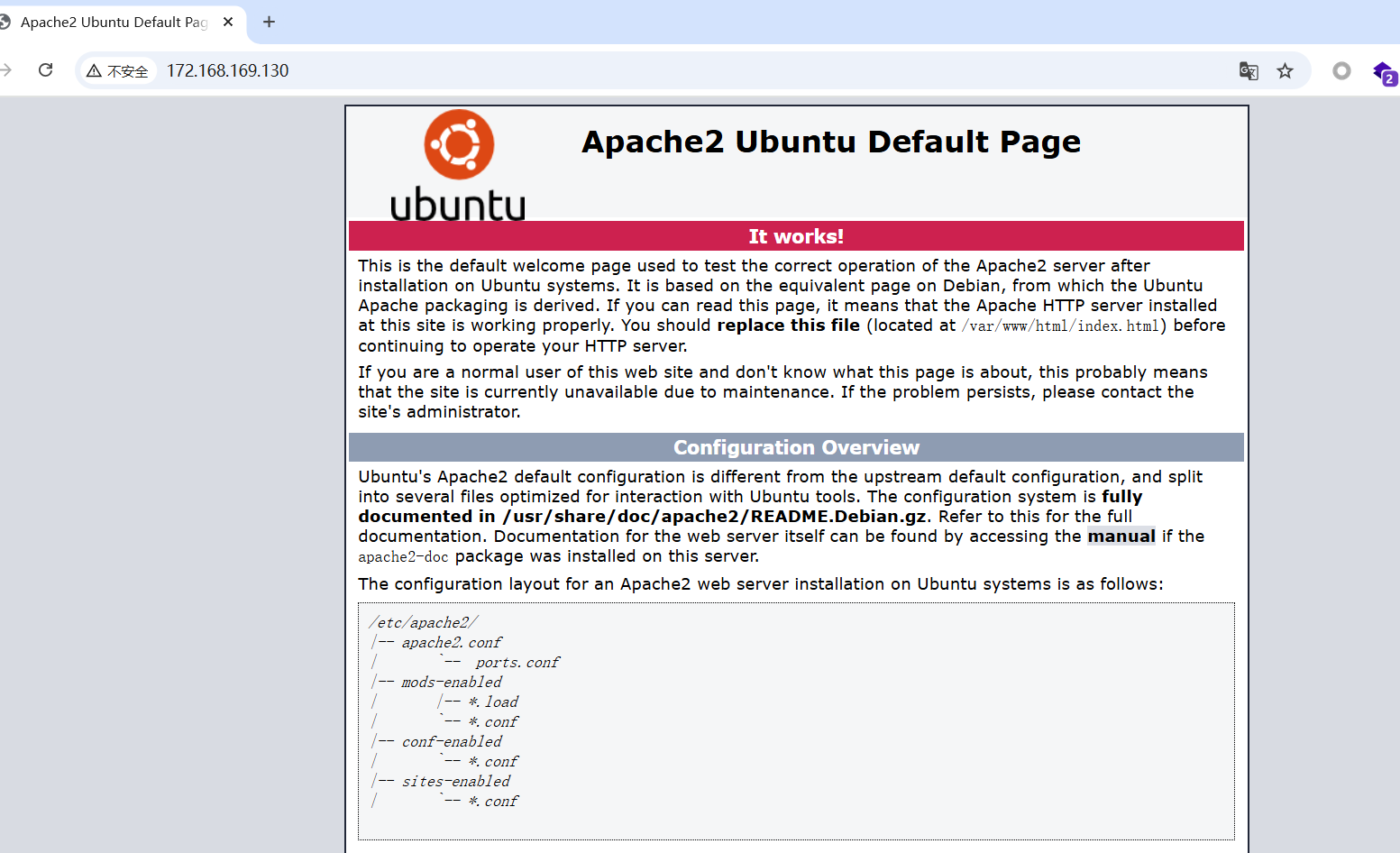
Task: Click the 'replace this file' bold text
Action: pos(789,326)
